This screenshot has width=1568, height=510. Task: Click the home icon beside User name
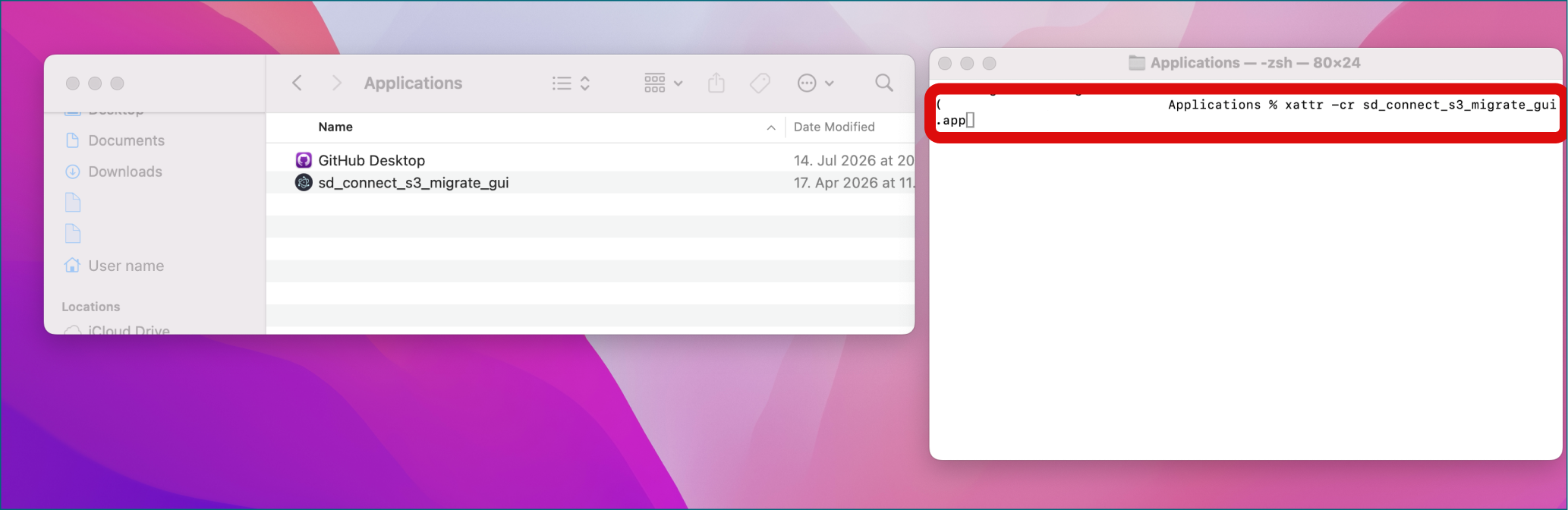(x=73, y=265)
